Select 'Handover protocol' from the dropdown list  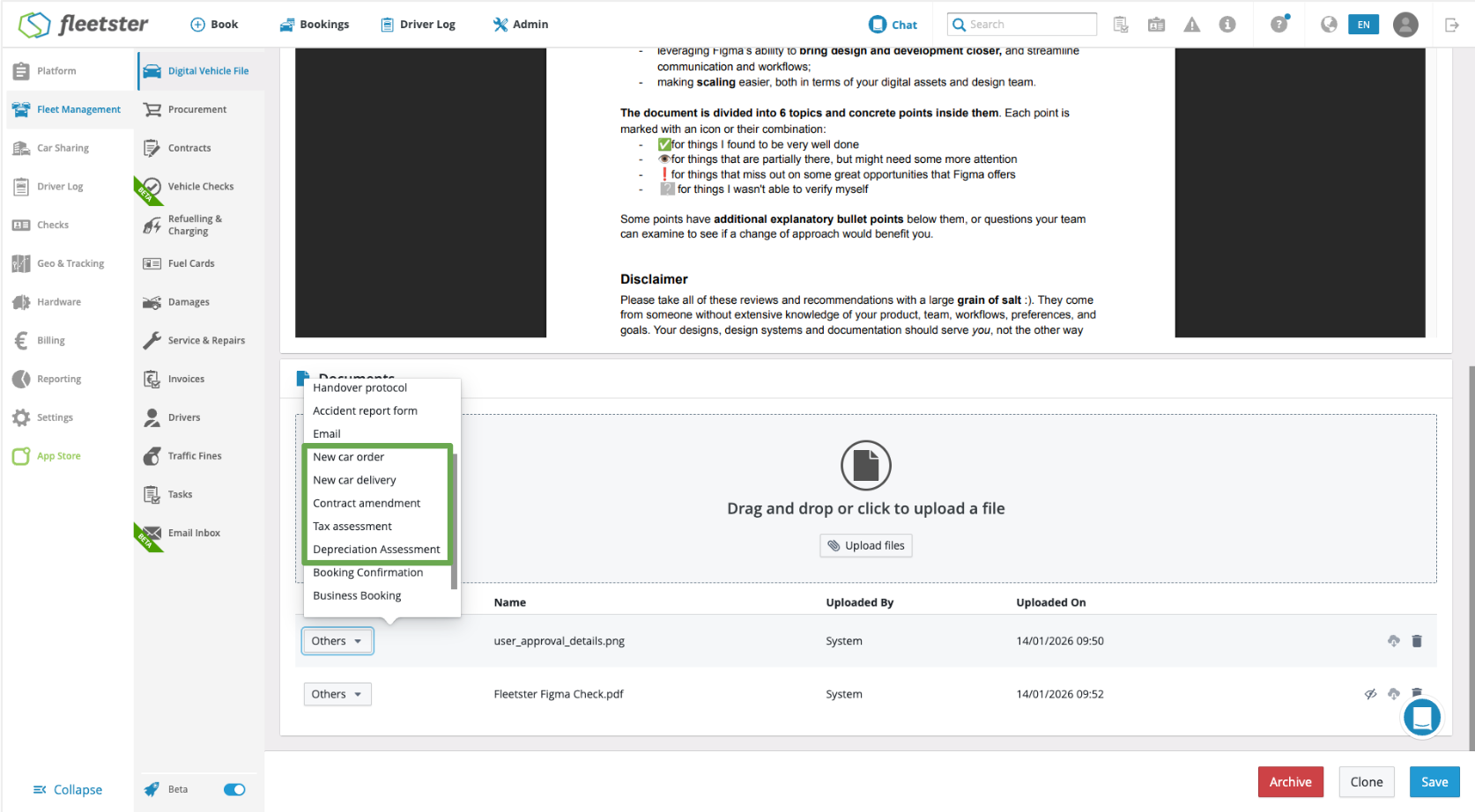coord(359,388)
